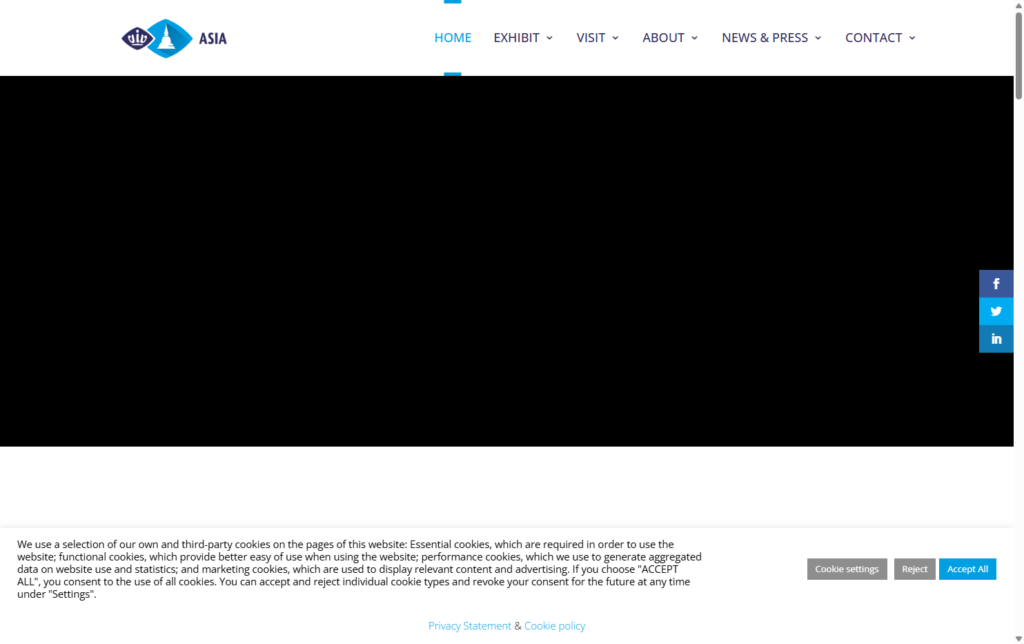The image size is (1024, 644).
Task: Expand the VISIT dropdown
Action: coord(597,37)
